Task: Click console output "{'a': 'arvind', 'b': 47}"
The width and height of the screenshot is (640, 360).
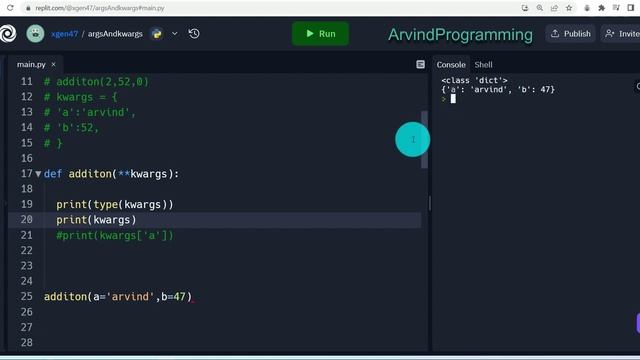Action: (498, 89)
